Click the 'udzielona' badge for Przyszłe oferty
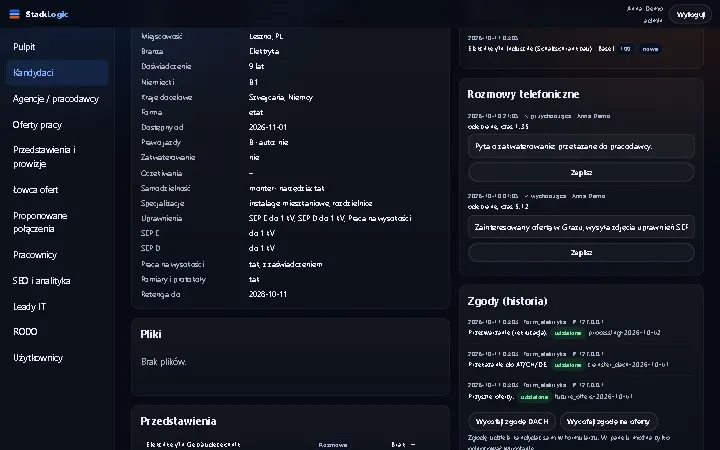This screenshot has height=450, width=720. [534, 397]
